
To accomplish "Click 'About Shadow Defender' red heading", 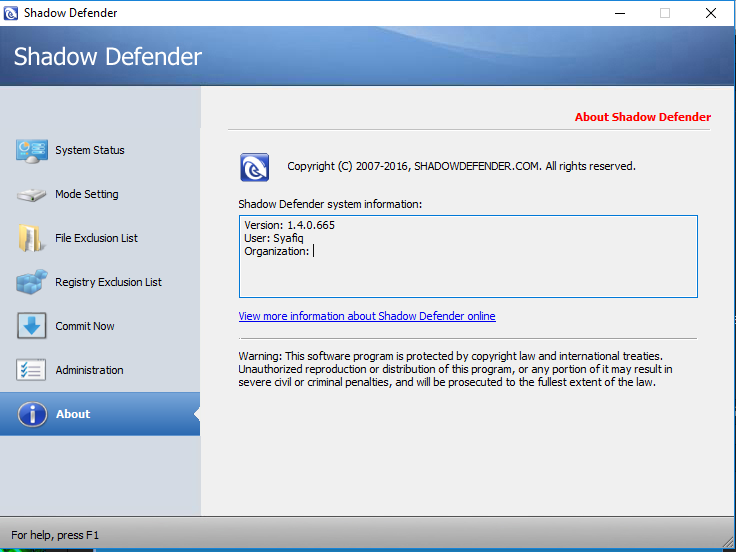I will 643,117.
